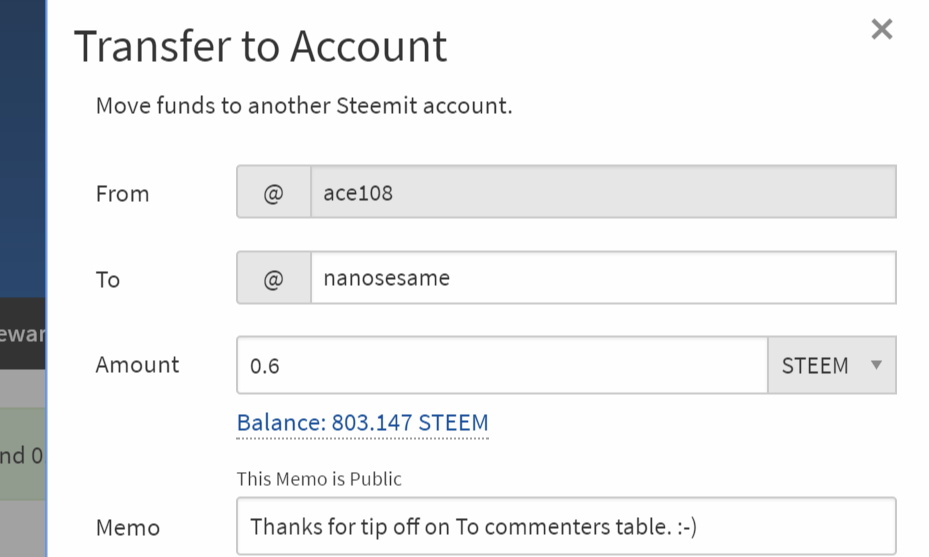The width and height of the screenshot is (929, 557).
Task: Click the Amount label
Action: (138, 365)
